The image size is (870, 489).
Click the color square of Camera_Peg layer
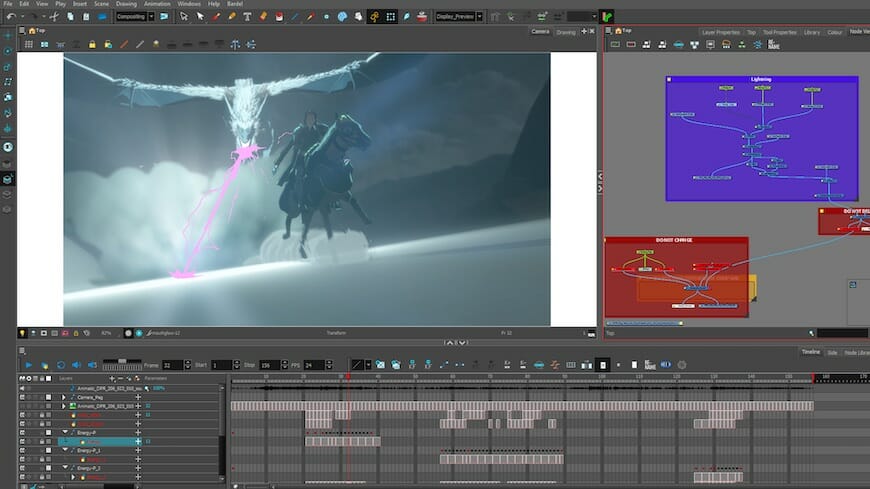click(x=49, y=397)
